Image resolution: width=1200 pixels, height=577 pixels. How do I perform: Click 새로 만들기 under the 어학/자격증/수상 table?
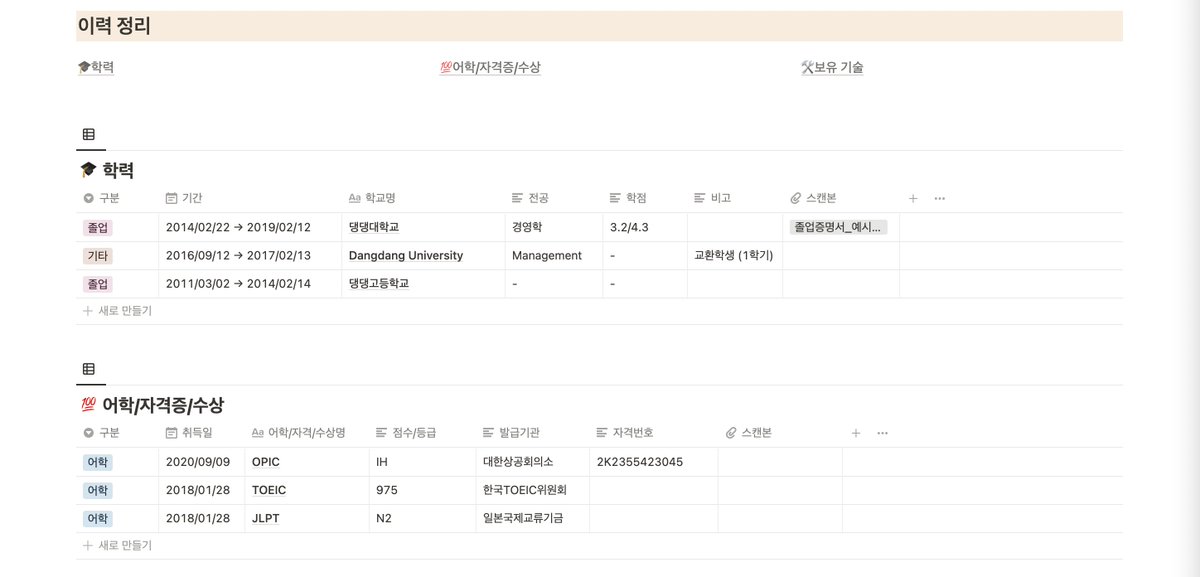(x=117, y=546)
